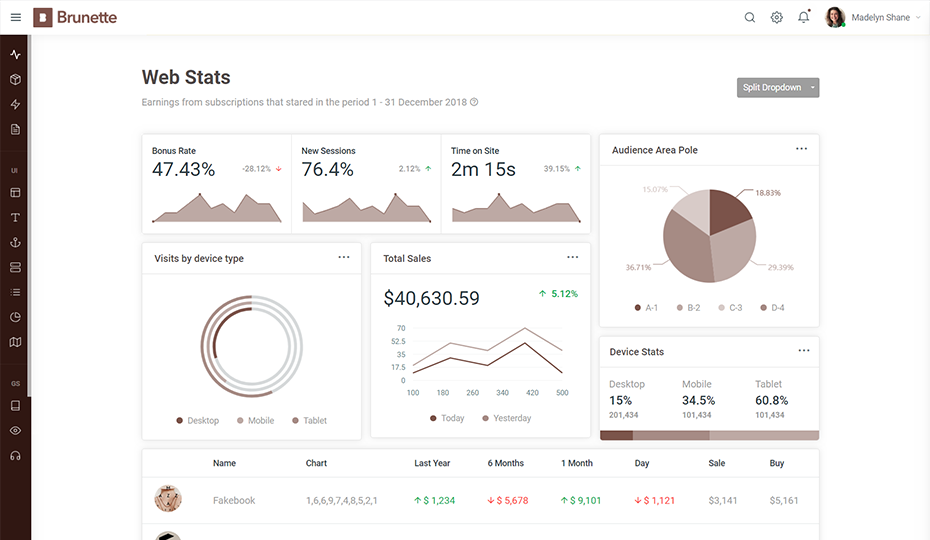The image size is (930, 540).
Task: Click the Mobile segment of device progress bar
Action: [671, 436]
